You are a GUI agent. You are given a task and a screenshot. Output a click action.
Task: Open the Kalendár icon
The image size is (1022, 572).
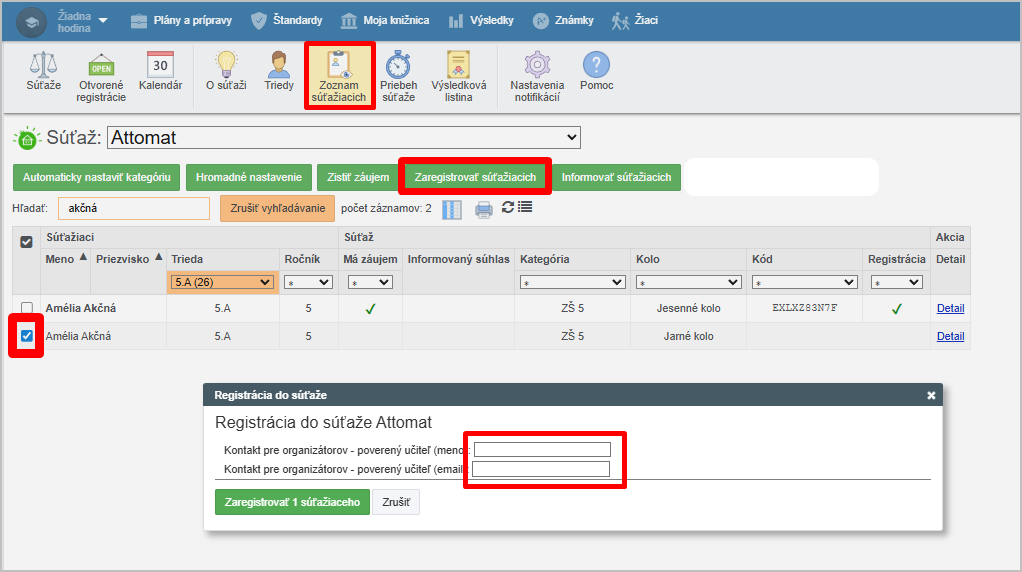click(160, 66)
